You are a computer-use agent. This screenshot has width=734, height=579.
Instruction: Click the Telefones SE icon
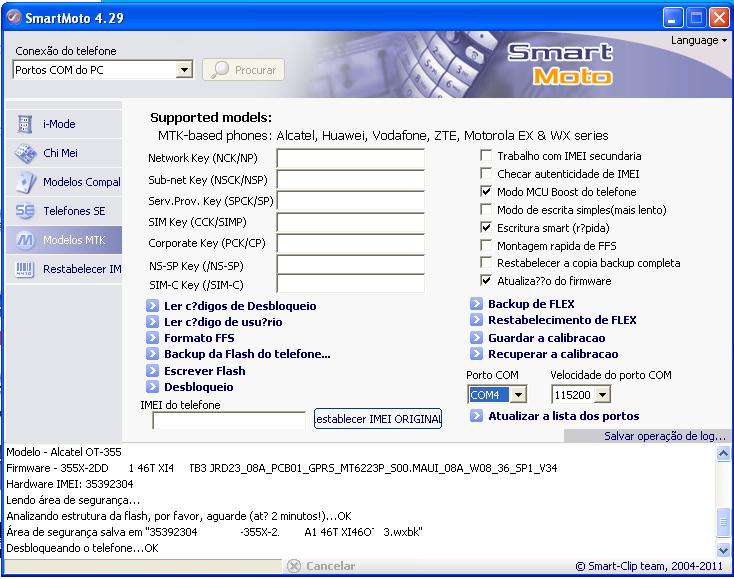click(25, 211)
